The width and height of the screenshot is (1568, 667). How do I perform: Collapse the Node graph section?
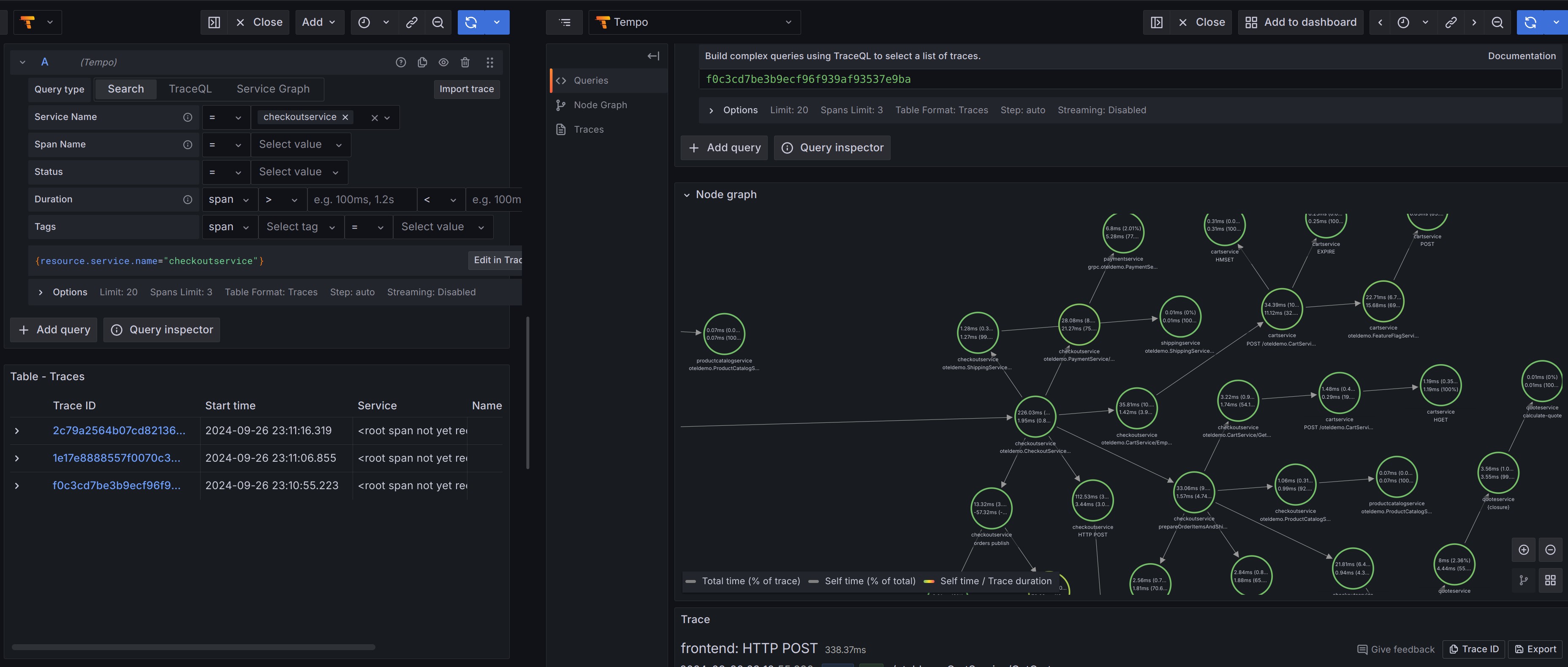[687, 195]
